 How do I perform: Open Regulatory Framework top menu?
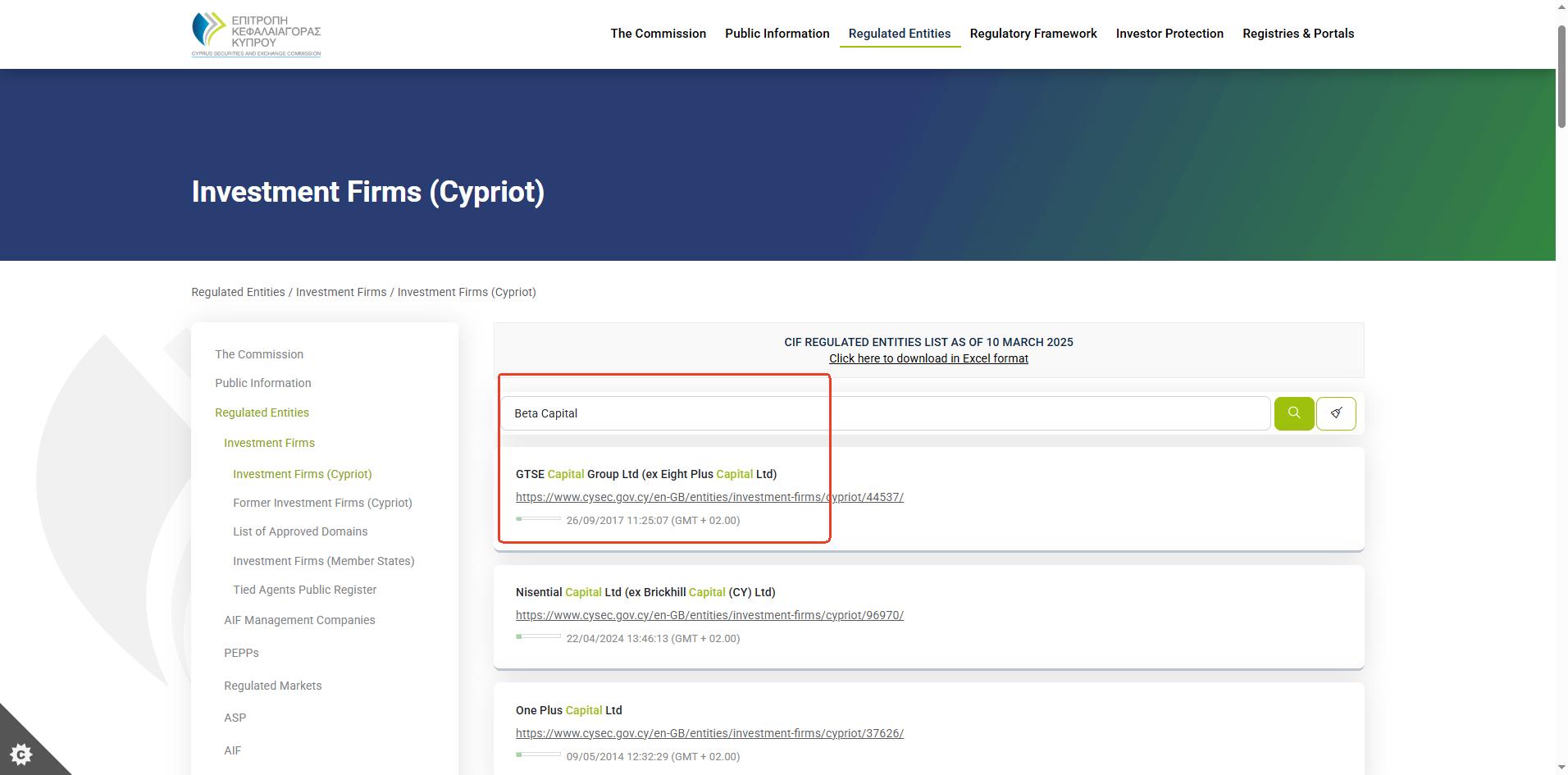(1032, 34)
